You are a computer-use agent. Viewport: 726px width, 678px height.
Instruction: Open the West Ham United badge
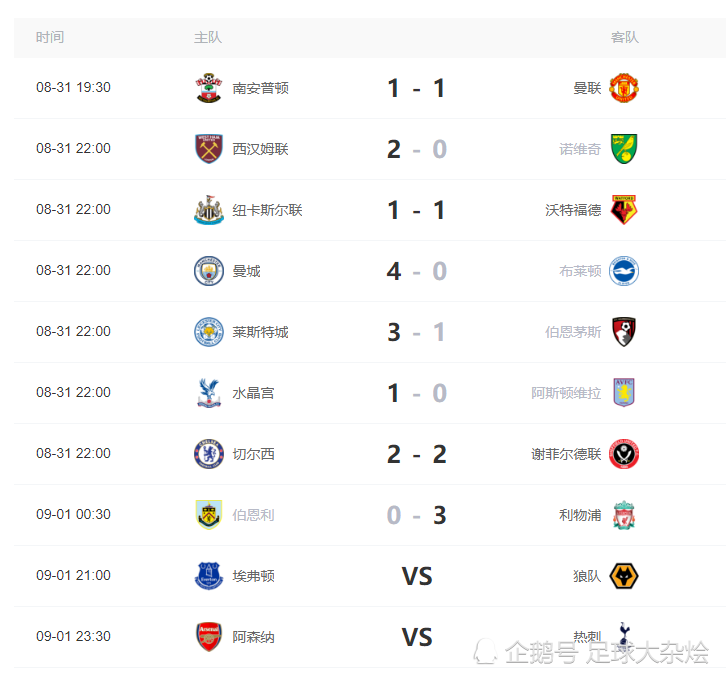click(x=209, y=149)
